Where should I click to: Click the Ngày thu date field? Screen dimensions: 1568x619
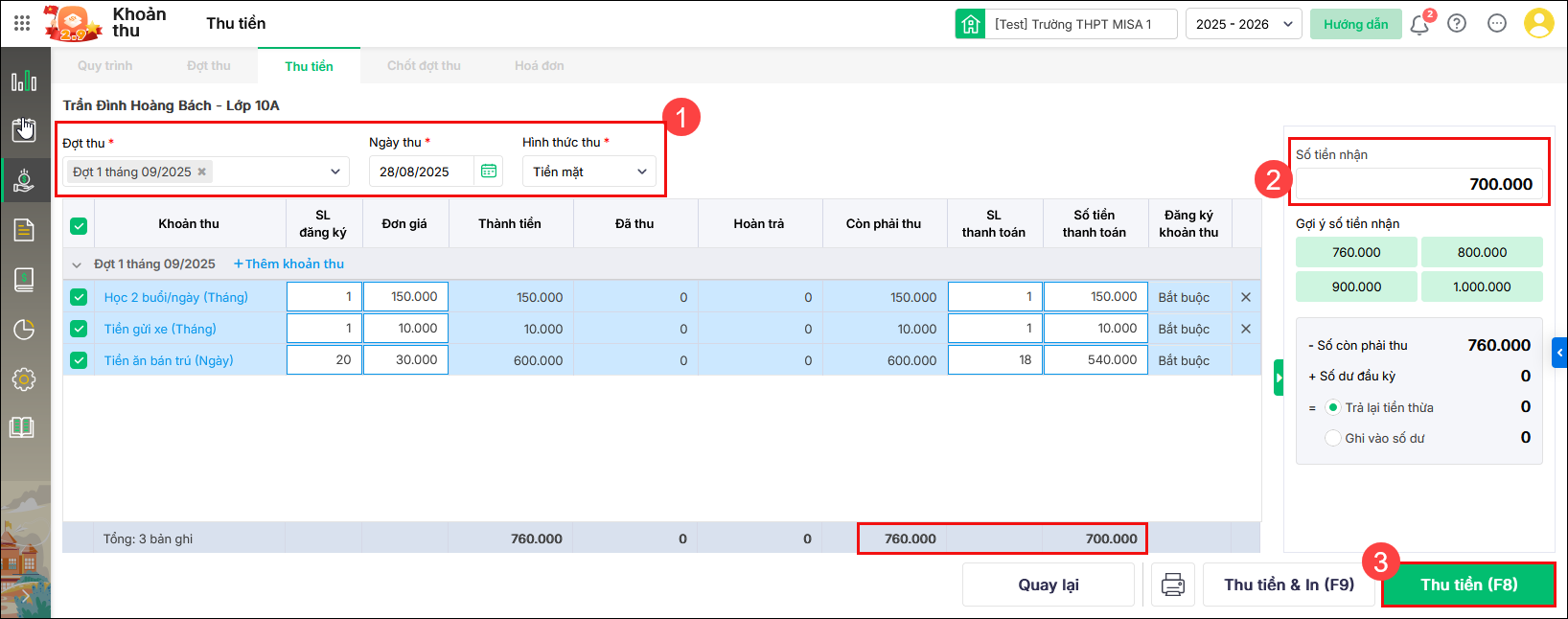(422, 172)
